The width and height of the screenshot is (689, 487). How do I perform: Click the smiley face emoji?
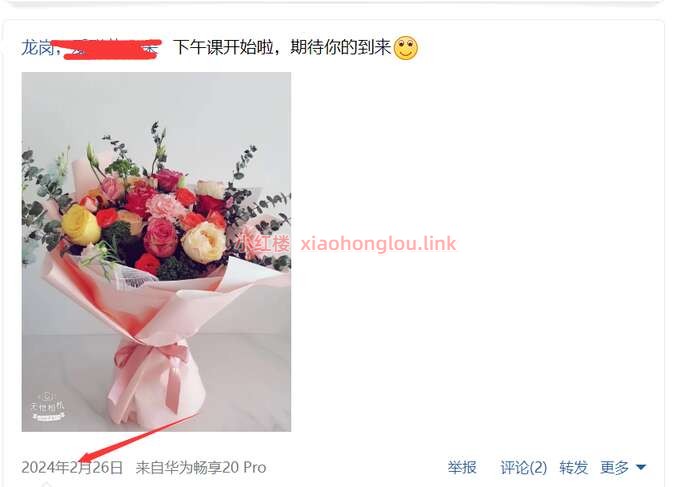pyautogui.click(x=406, y=48)
